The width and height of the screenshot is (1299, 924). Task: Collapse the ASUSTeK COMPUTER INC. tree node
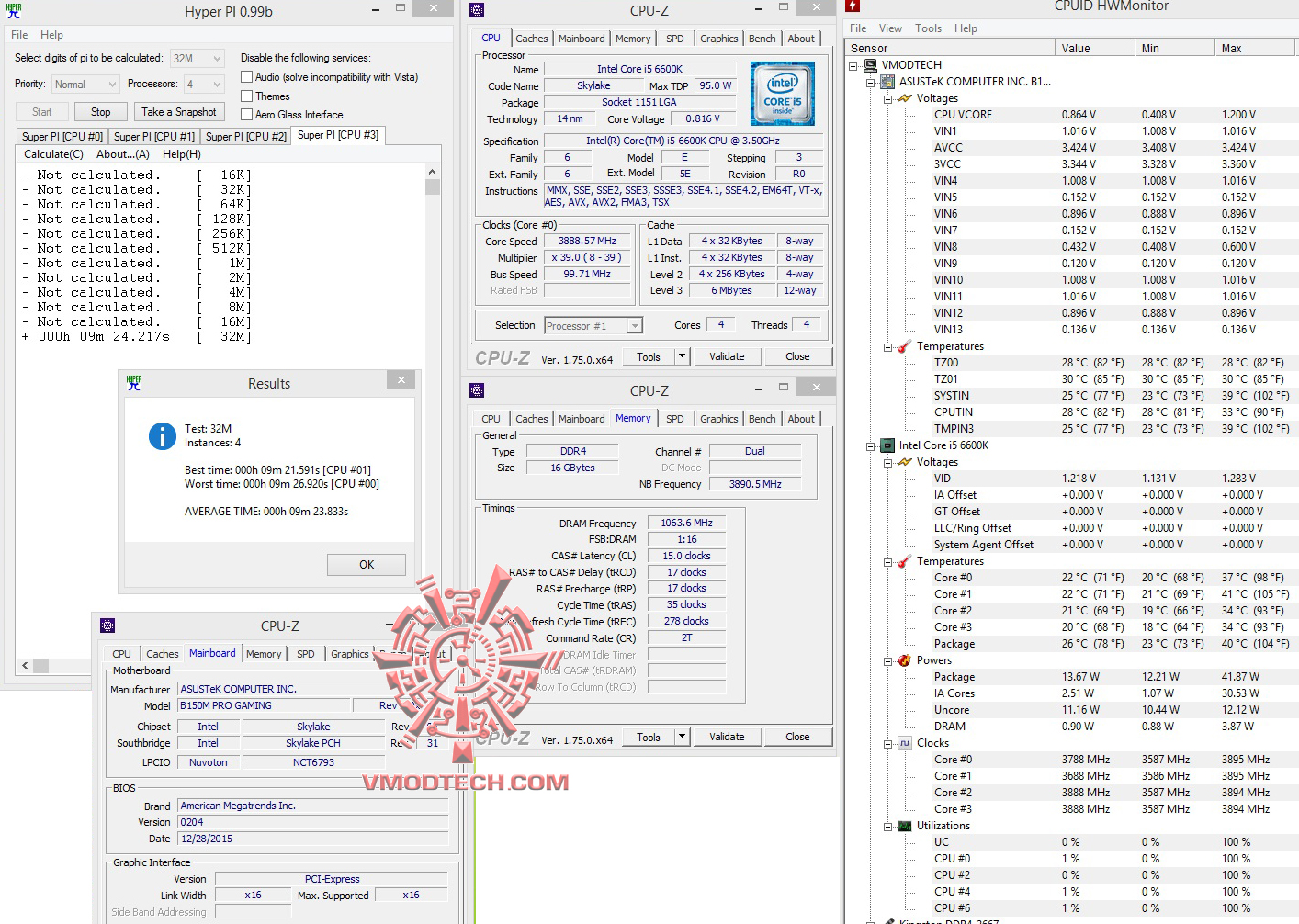coord(870,82)
